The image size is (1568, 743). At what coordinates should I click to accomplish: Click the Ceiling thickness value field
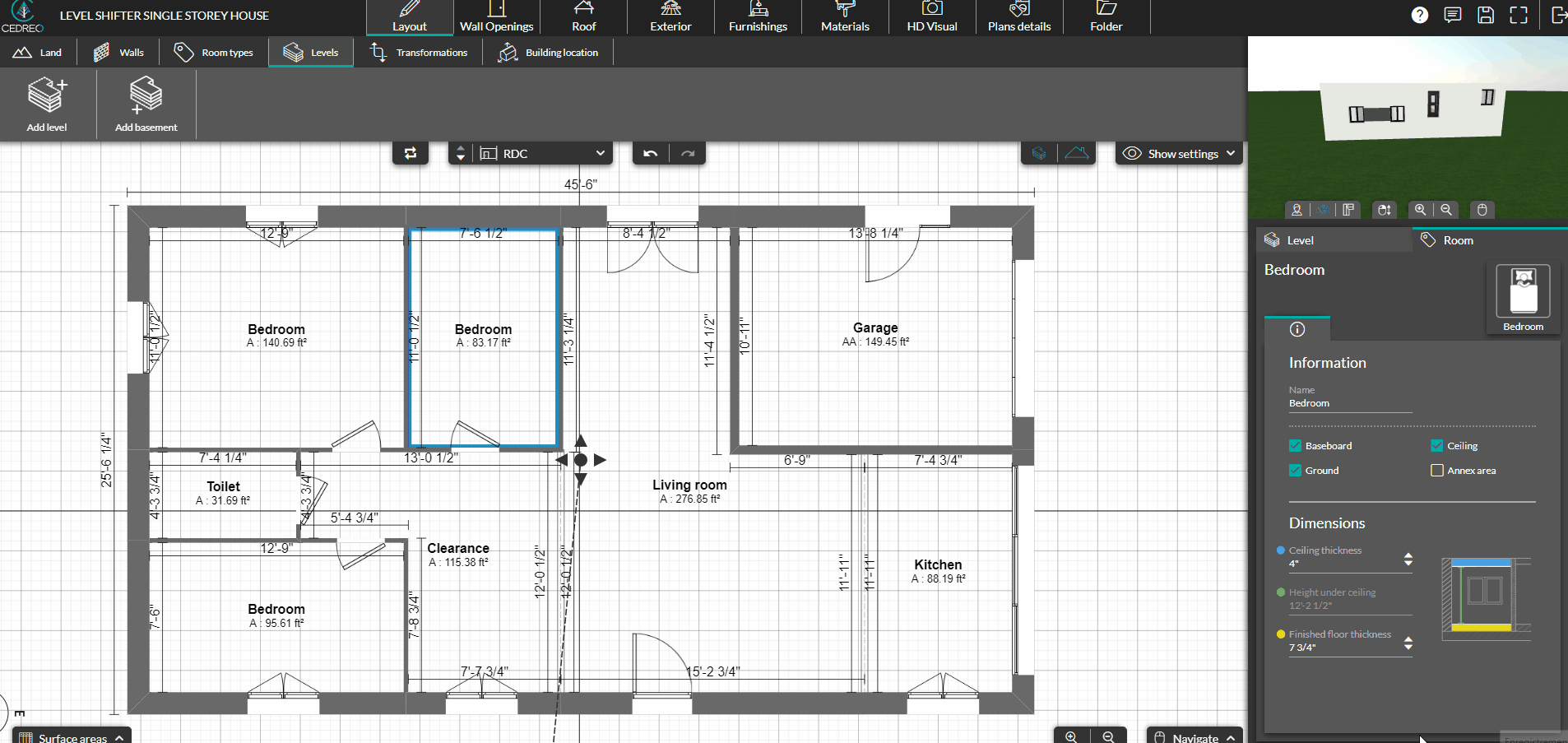(x=1343, y=564)
